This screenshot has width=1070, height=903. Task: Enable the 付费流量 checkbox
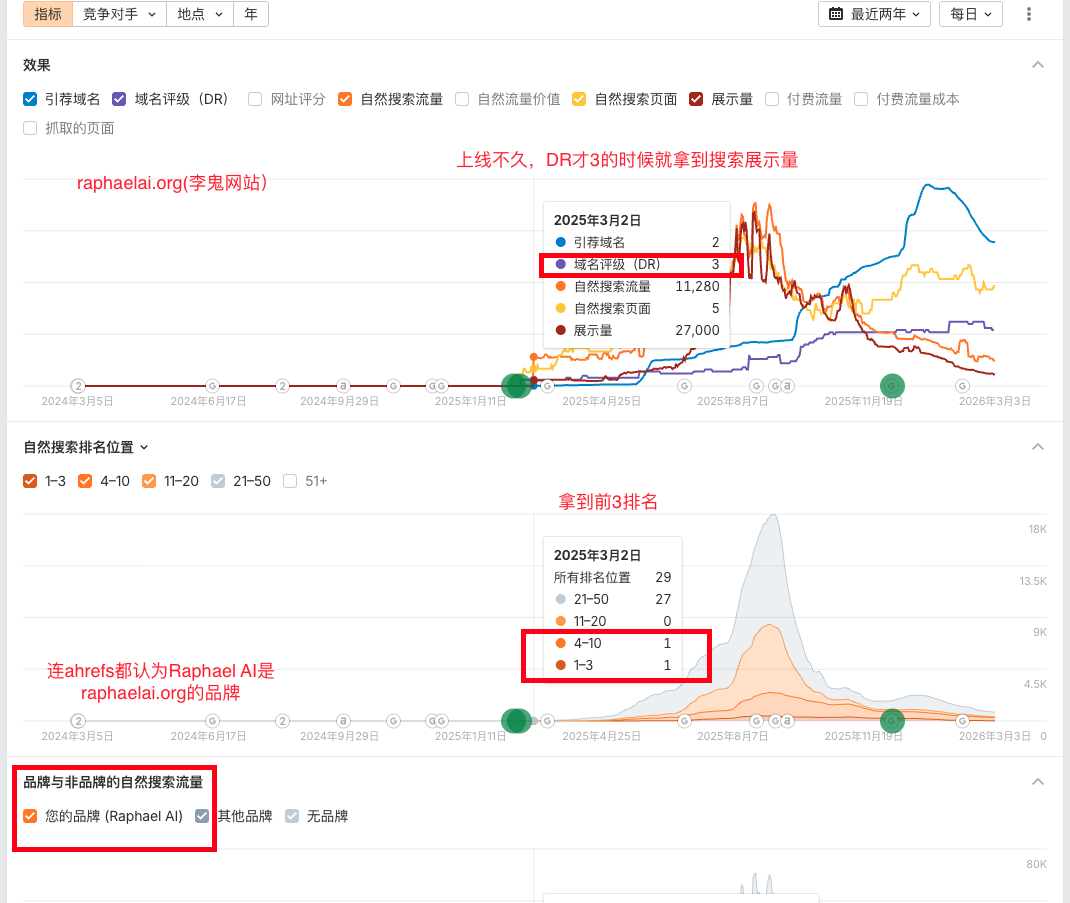(771, 99)
